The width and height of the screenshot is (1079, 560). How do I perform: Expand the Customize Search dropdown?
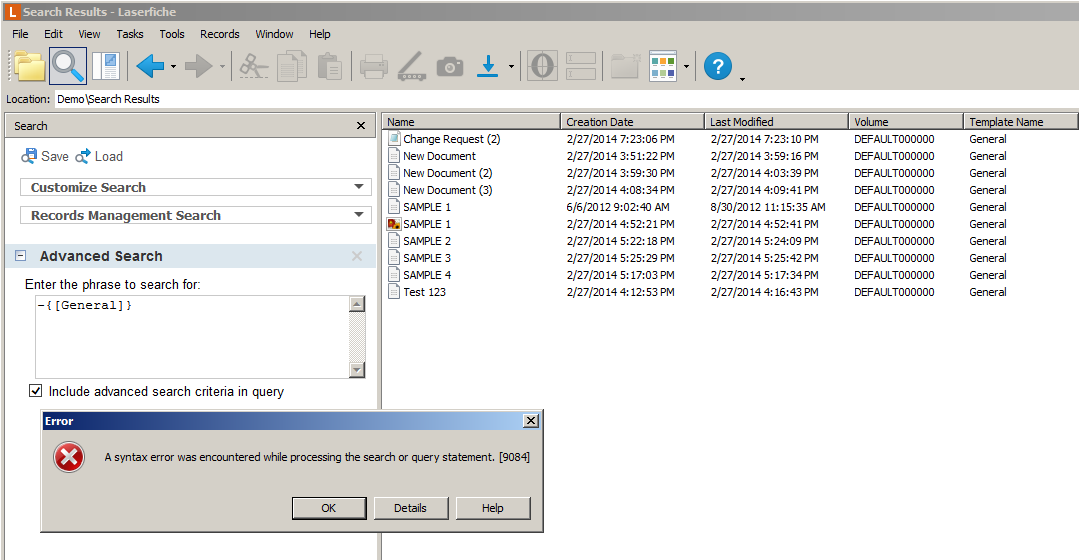(359, 187)
